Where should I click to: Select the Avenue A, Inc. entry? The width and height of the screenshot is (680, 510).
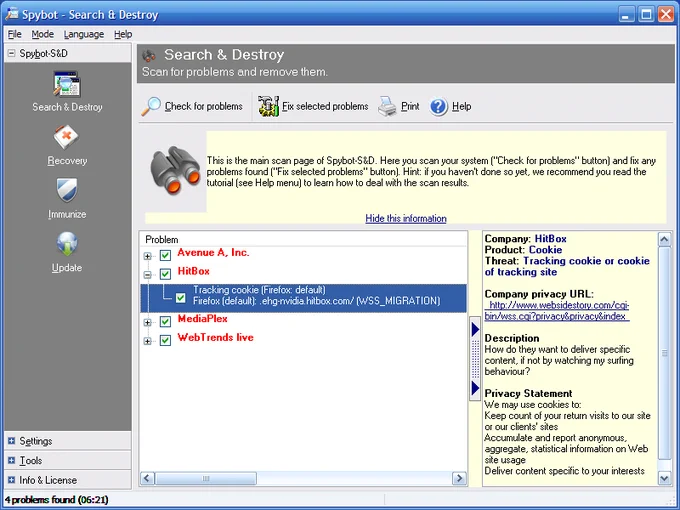tap(213, 252)
